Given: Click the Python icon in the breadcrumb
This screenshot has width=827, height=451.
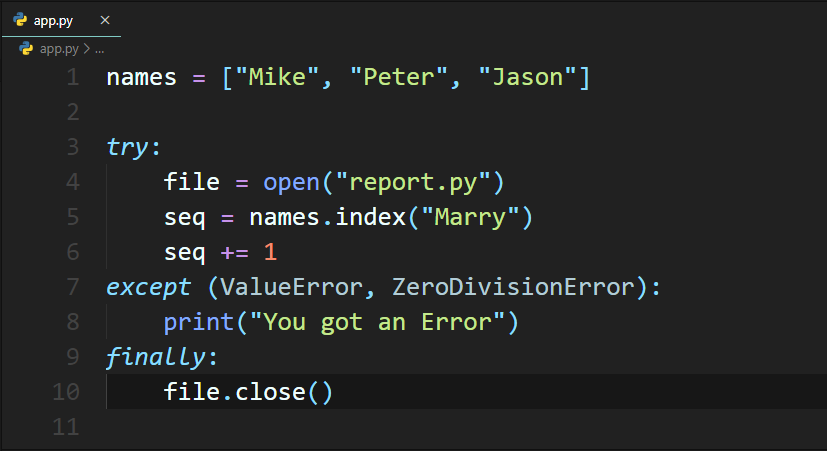Looking at the screenshot, I should click(26, 49).
